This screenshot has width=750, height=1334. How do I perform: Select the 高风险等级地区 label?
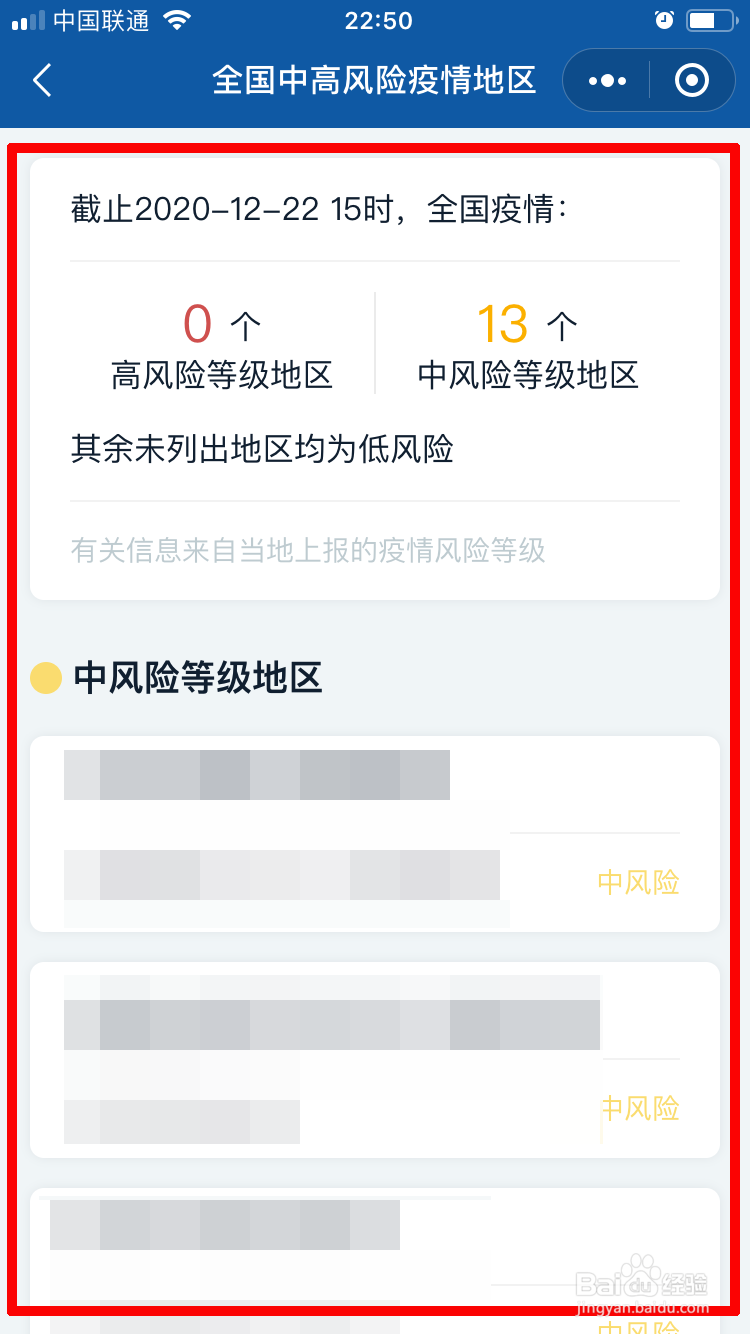point(222,376)
